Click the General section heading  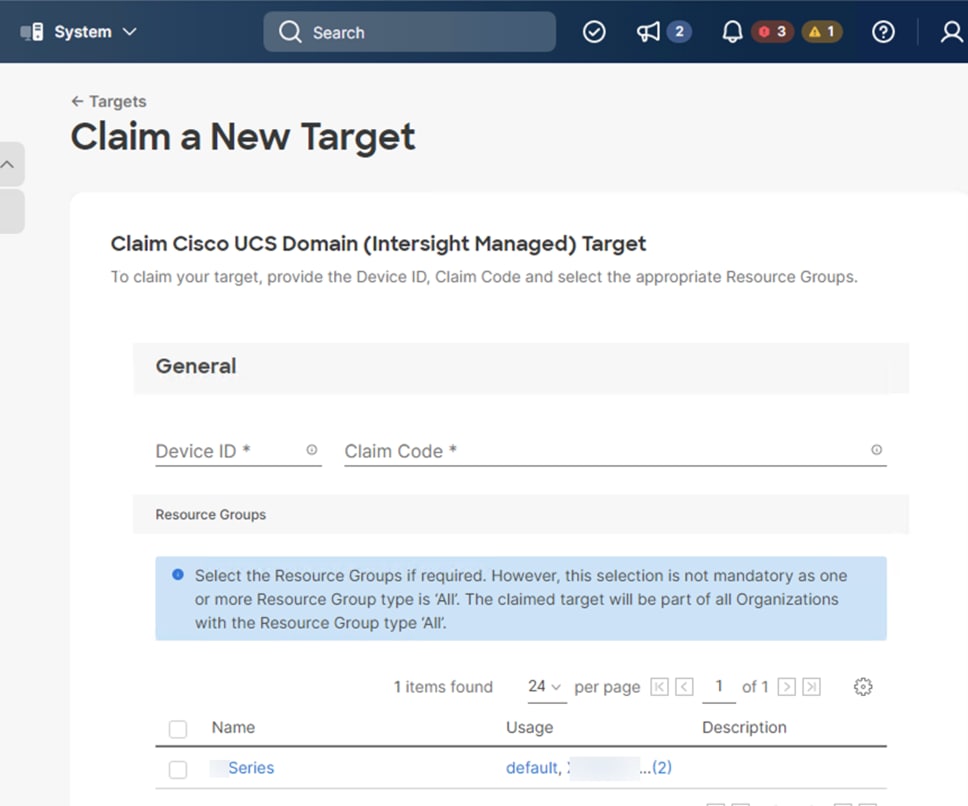196,366
